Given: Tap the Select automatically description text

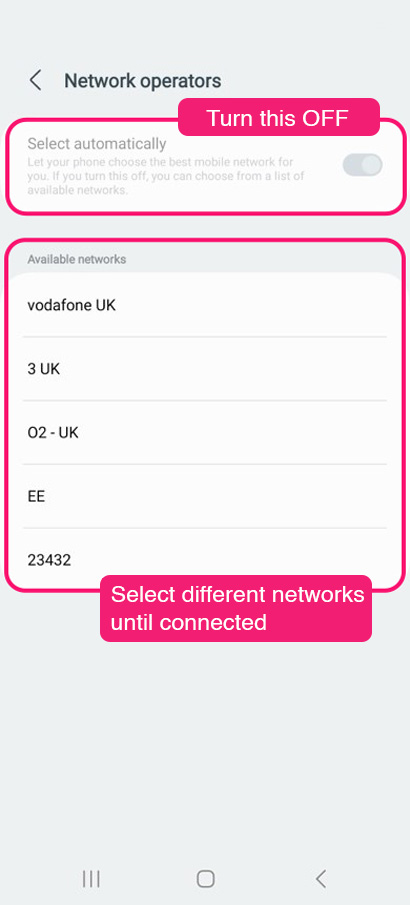Looking at the screenshot, I should tap(166, 175).
